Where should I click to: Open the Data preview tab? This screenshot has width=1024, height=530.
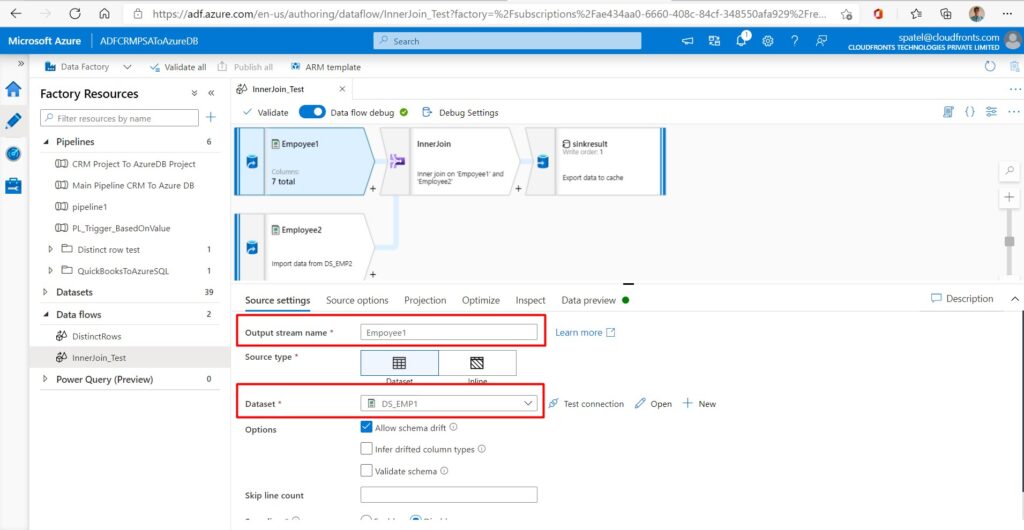tap(588, 300)
